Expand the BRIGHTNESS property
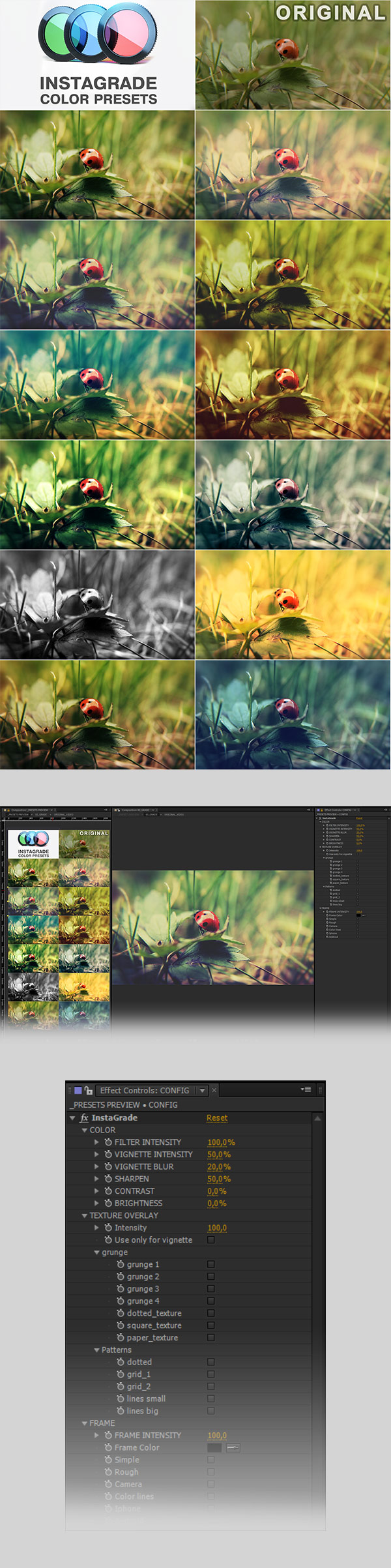This screenshot has height=1568, width=391. [x=96, y=1204]
